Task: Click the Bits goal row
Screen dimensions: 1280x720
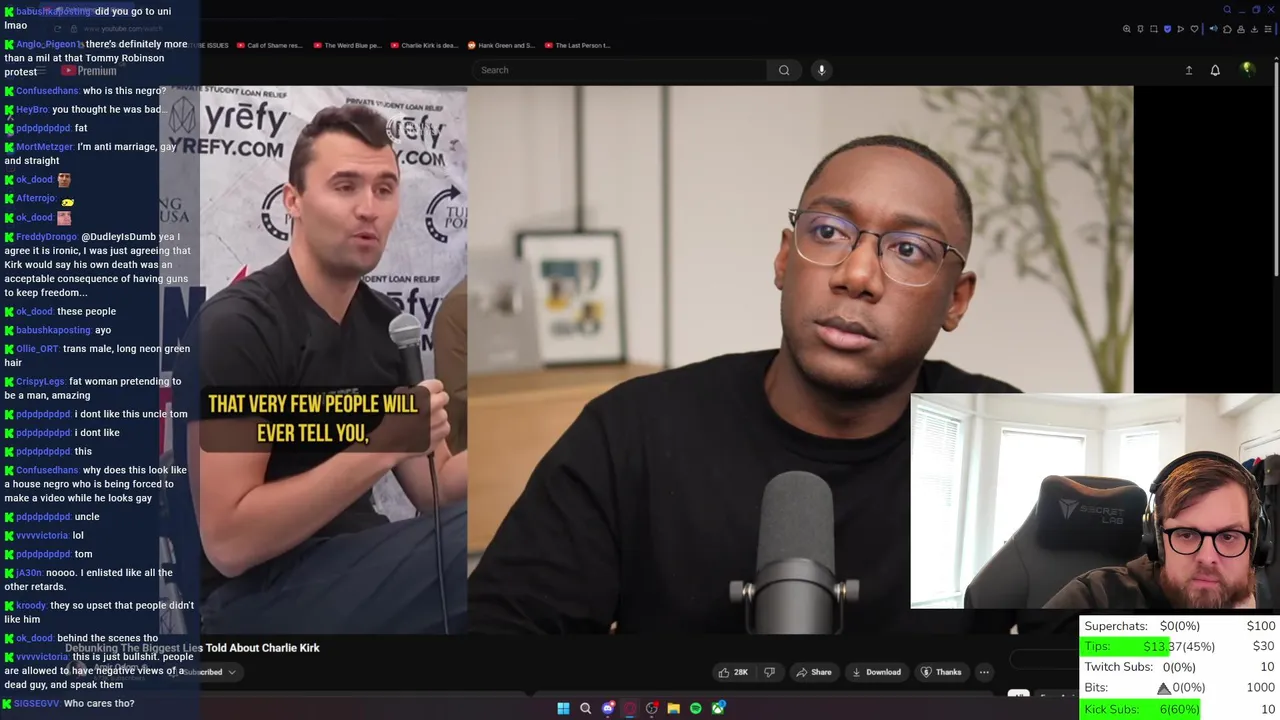Action: click(x=1180, y=688)
